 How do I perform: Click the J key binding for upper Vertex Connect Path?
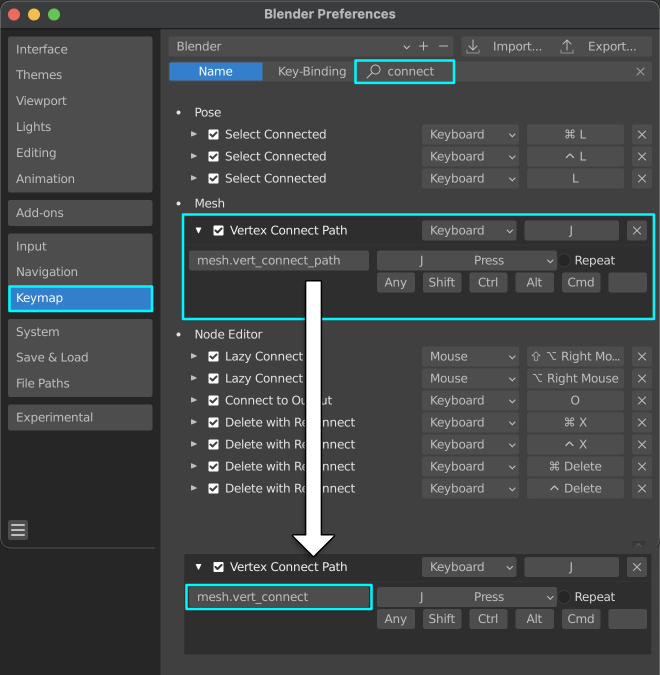(x=571, y=231)
